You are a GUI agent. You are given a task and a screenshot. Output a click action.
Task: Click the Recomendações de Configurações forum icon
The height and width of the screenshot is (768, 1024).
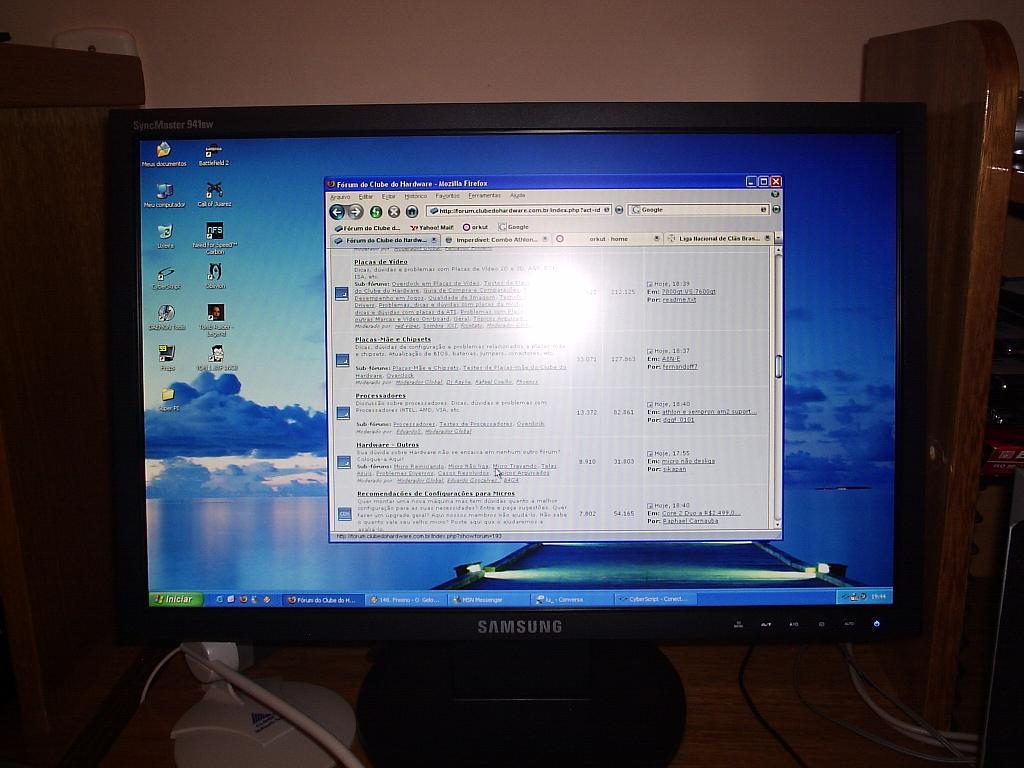pyautogui.click(x=344, y=515)
